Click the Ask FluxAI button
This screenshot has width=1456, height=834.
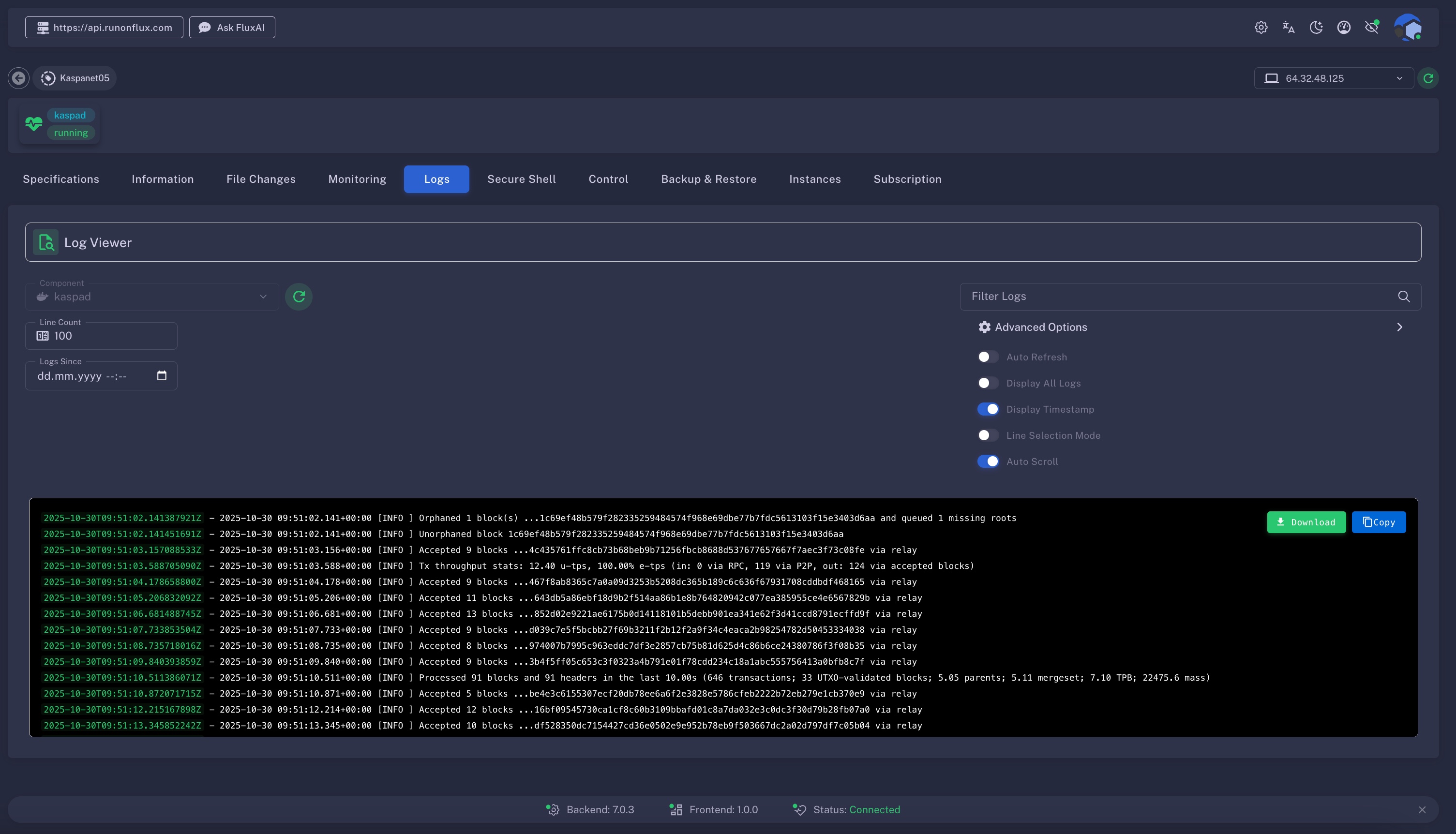coord(232,28)
